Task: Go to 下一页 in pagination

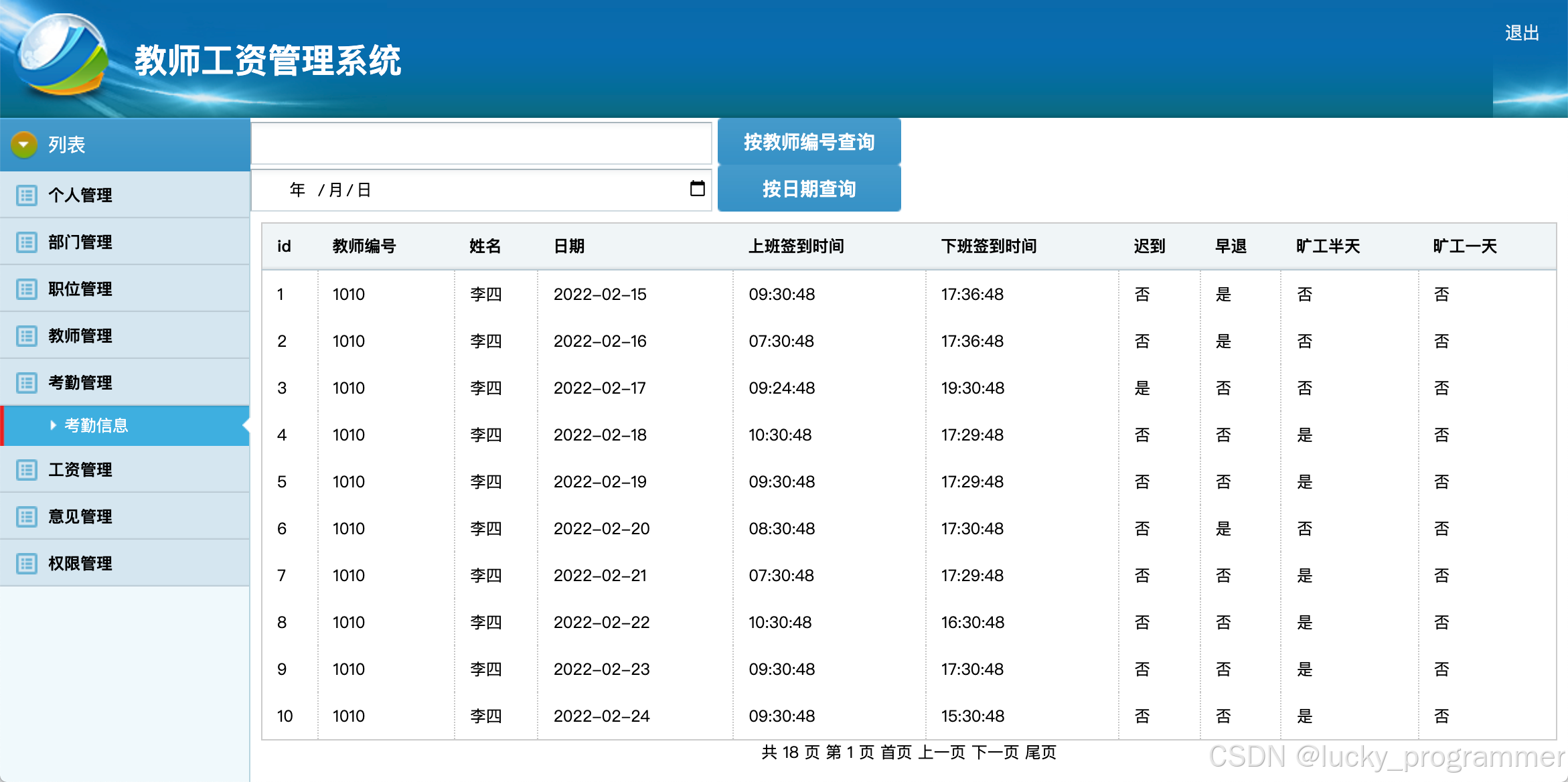Action: (995, 753)
